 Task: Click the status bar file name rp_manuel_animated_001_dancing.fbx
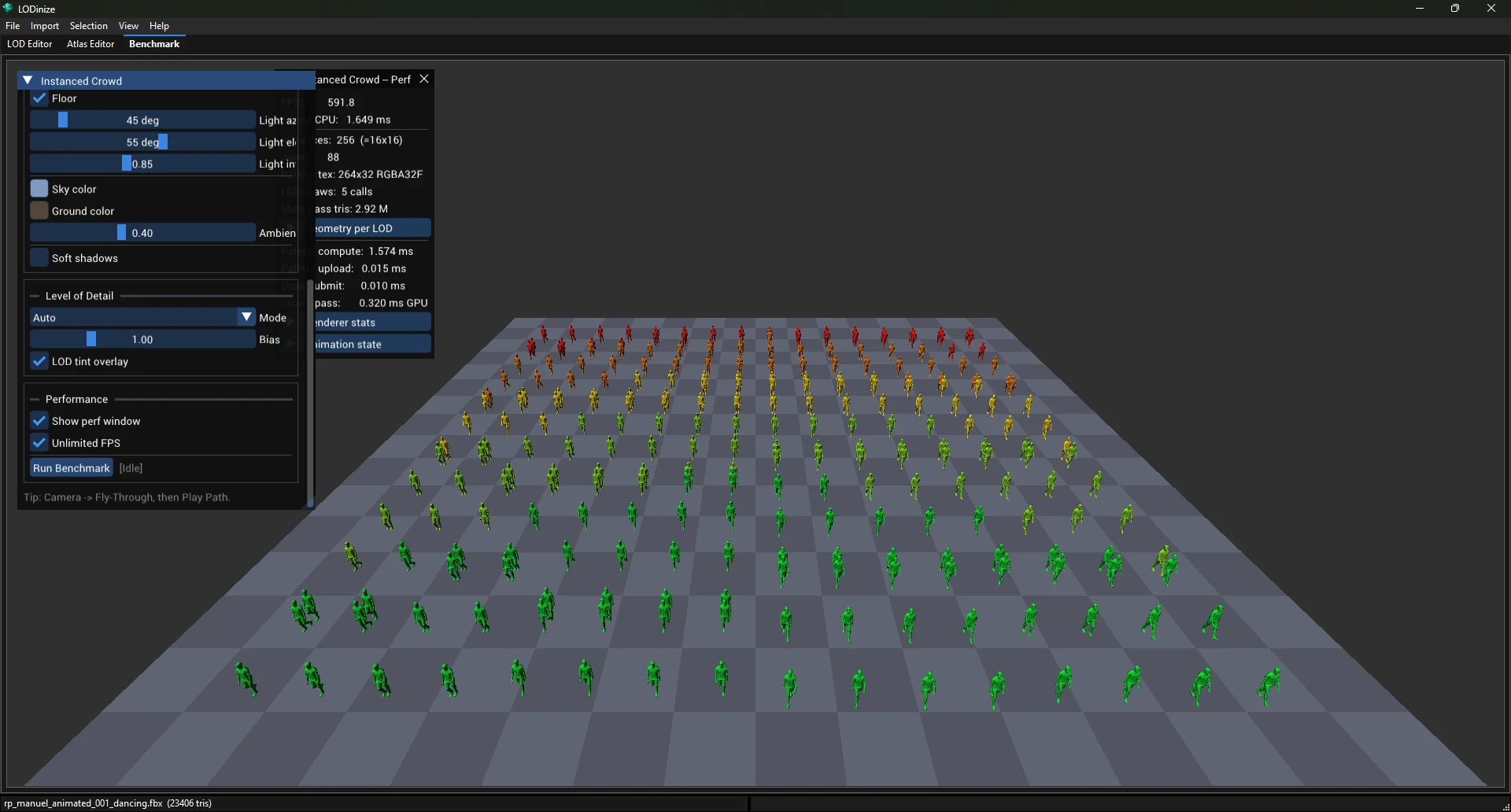click(x=83, y=803)
